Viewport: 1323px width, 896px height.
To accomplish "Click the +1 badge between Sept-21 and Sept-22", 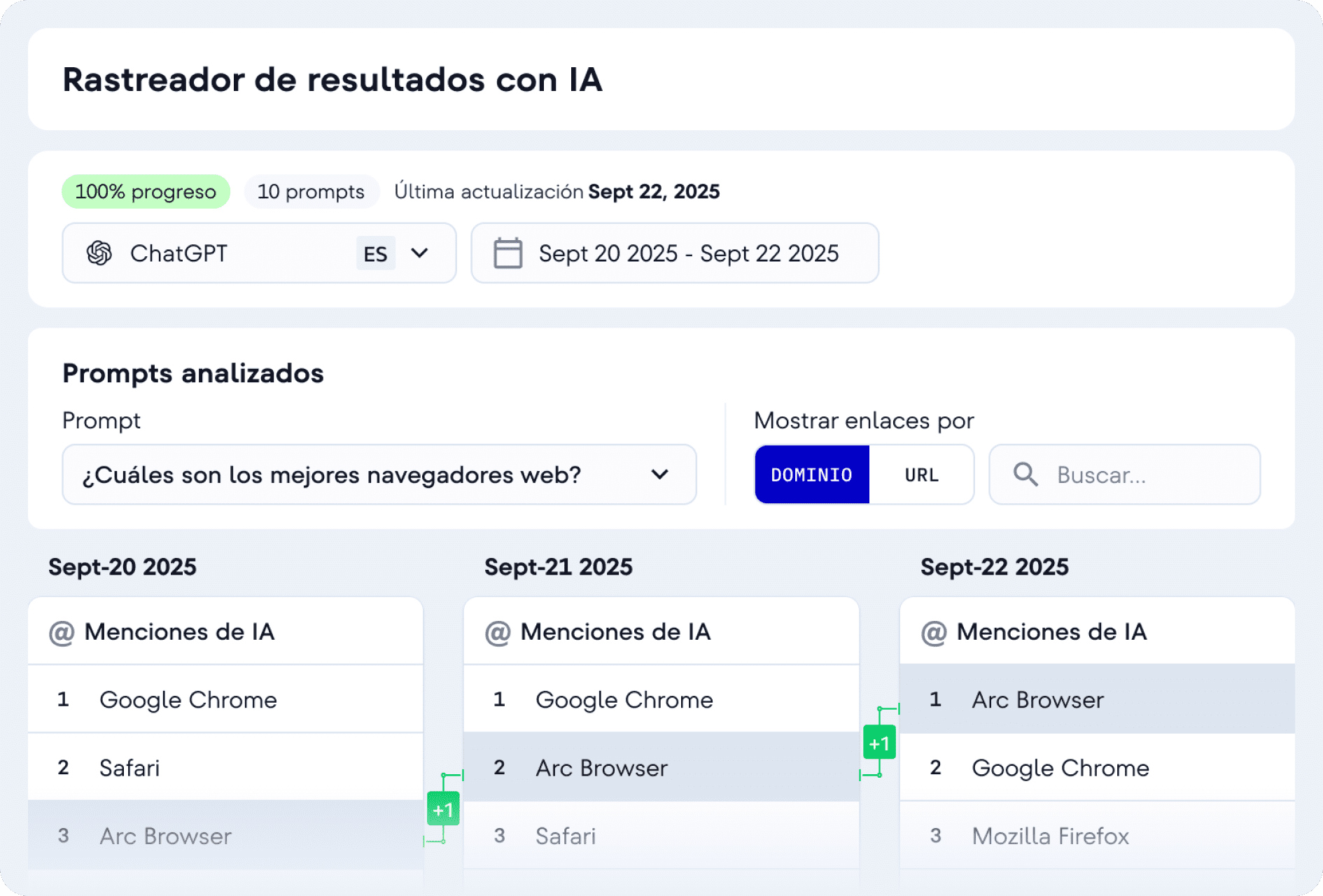I will coord(880,743).
